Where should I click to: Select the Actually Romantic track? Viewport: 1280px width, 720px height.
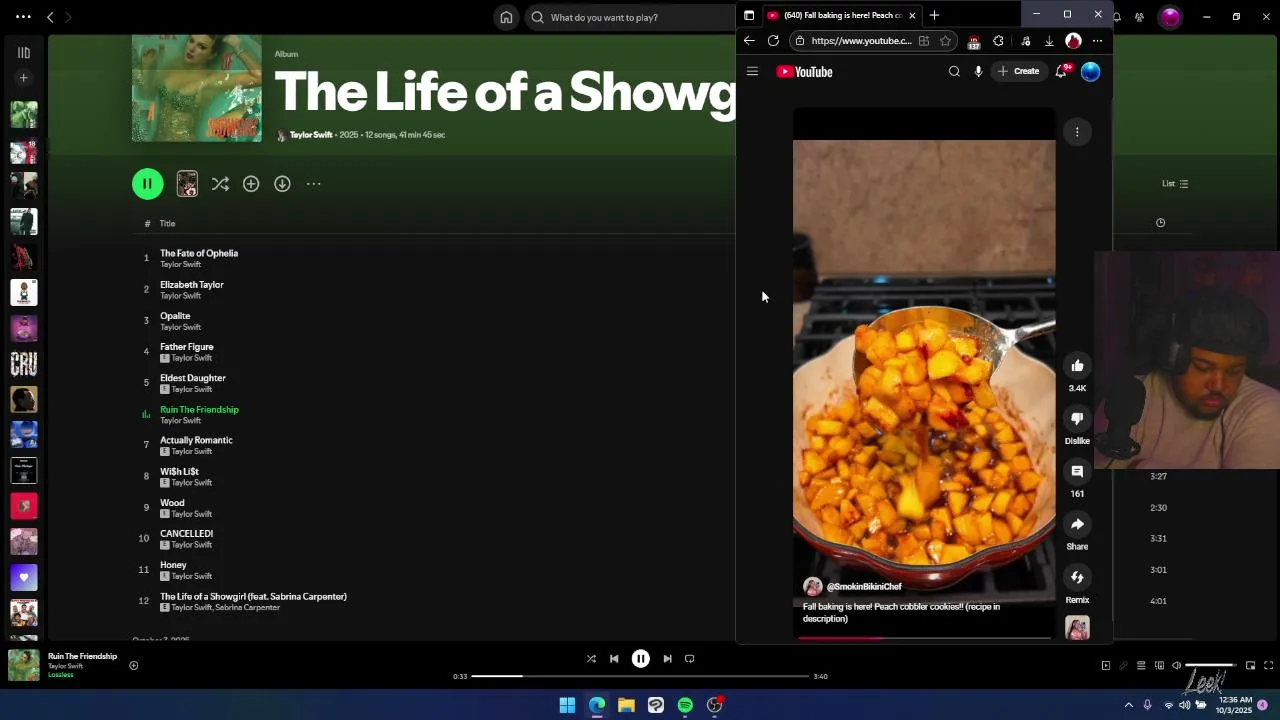pyautogui.click(x=196, y=440)
